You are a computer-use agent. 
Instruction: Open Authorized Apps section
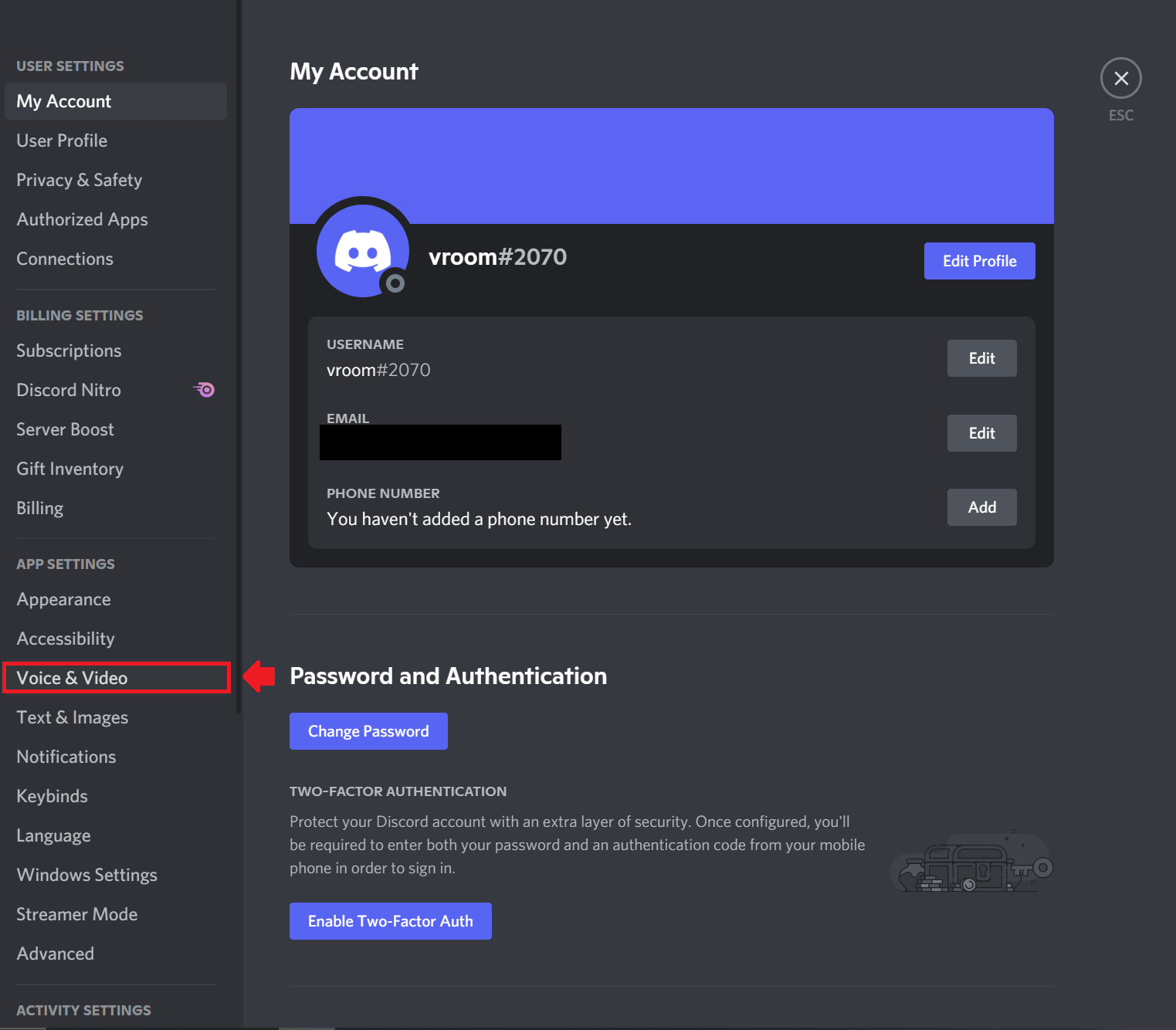(116, 219)
